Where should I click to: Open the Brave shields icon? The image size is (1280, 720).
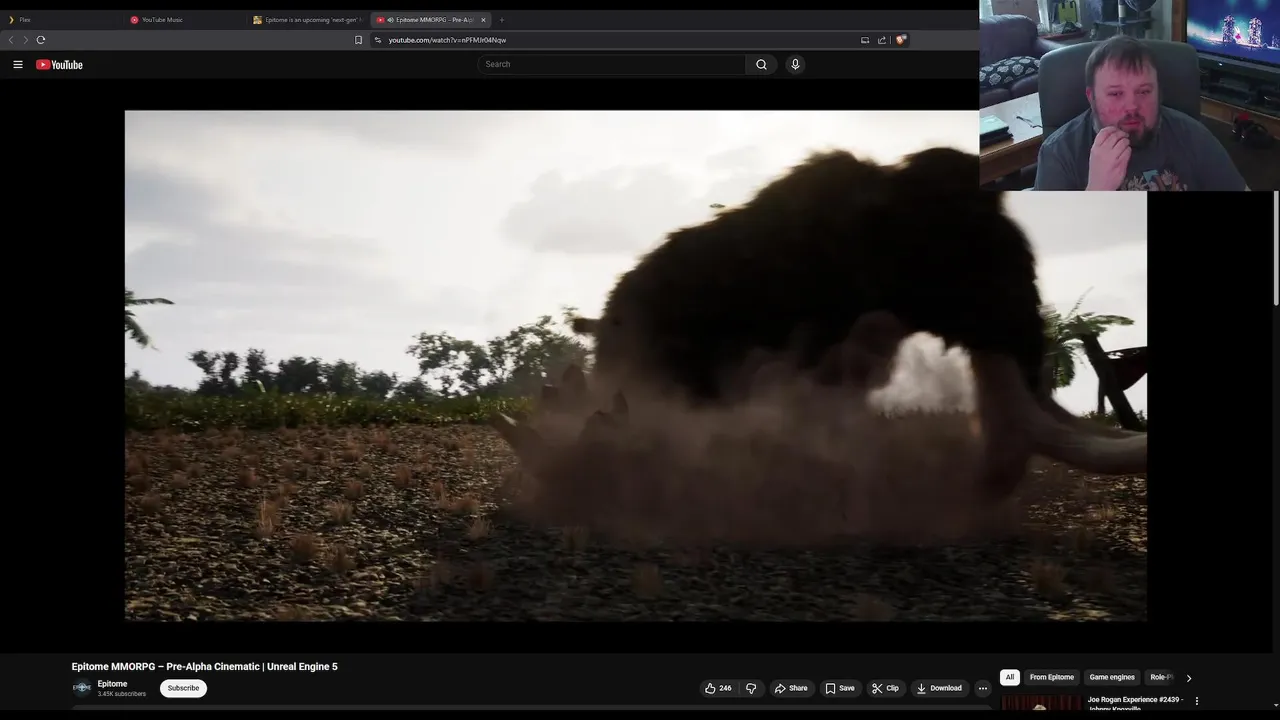click(x=901, y=40)
